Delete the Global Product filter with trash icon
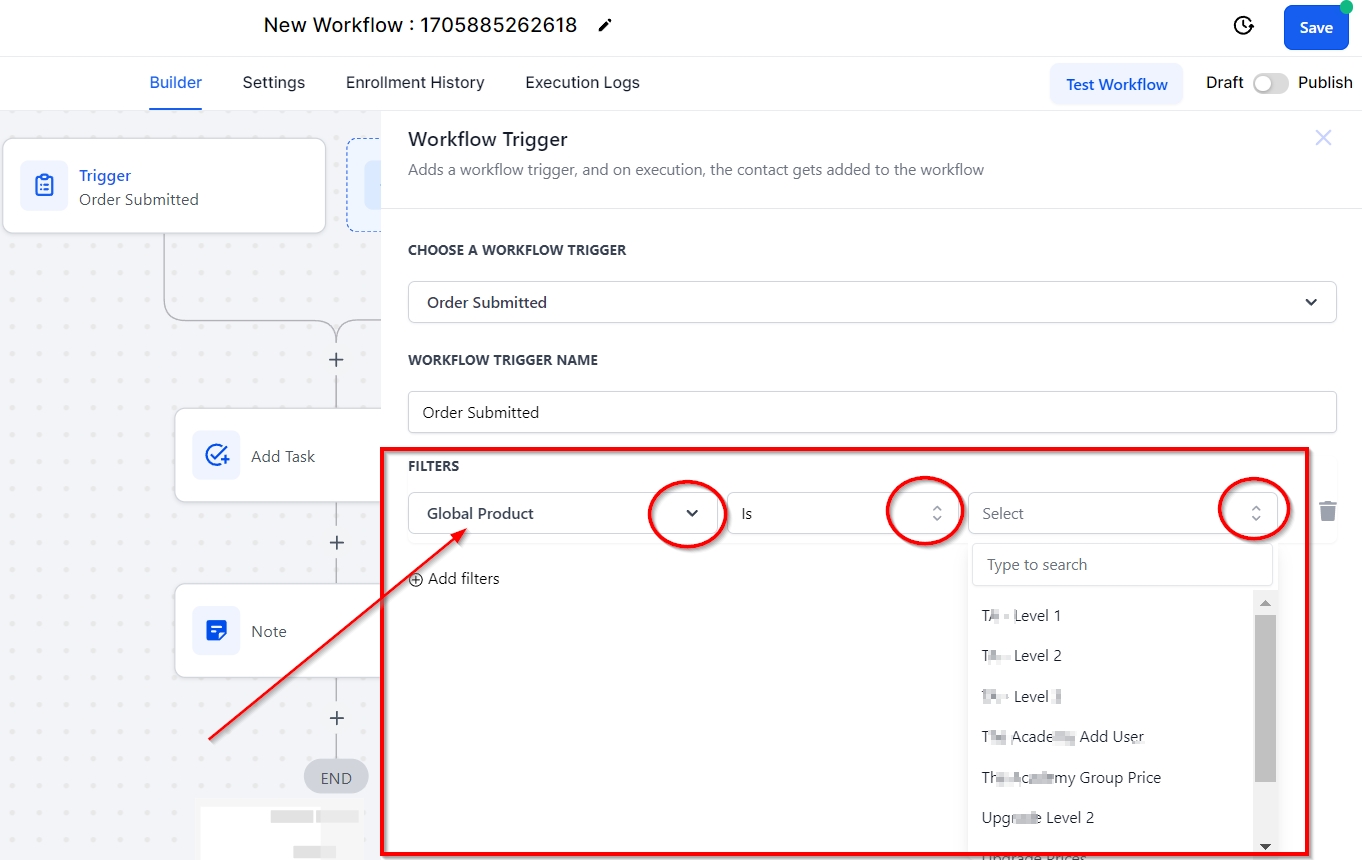Image resolution: width=1362 pixels, height=860 pixels. click(x=1327, y=512)
